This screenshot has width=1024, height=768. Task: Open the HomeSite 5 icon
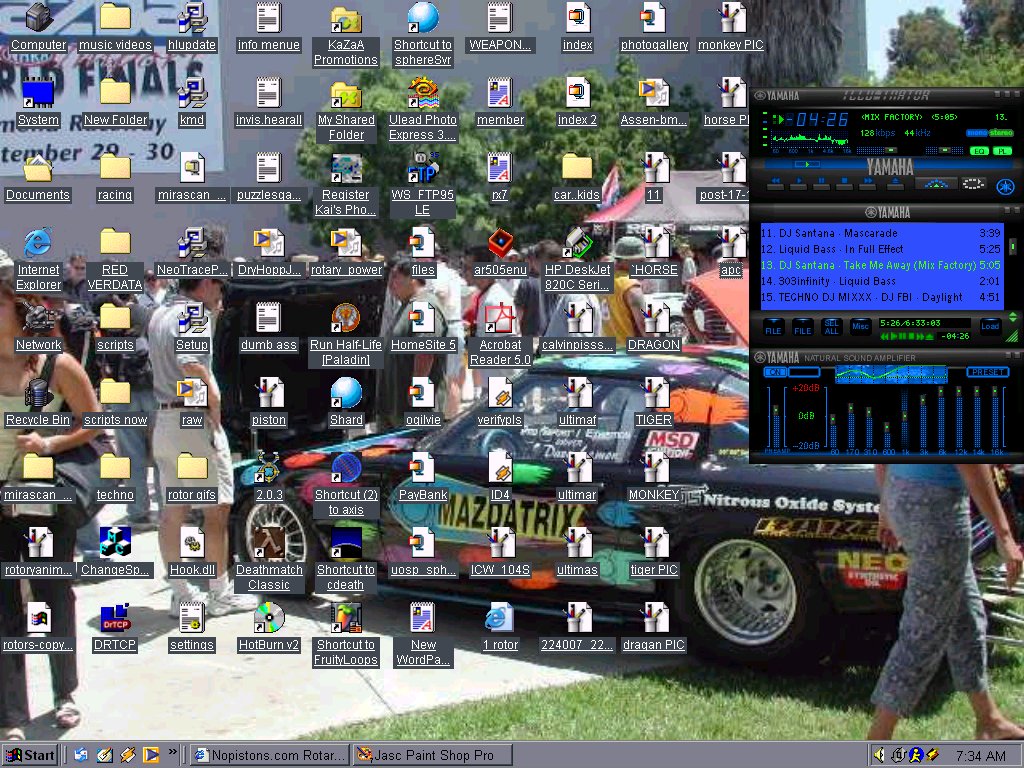423,318
